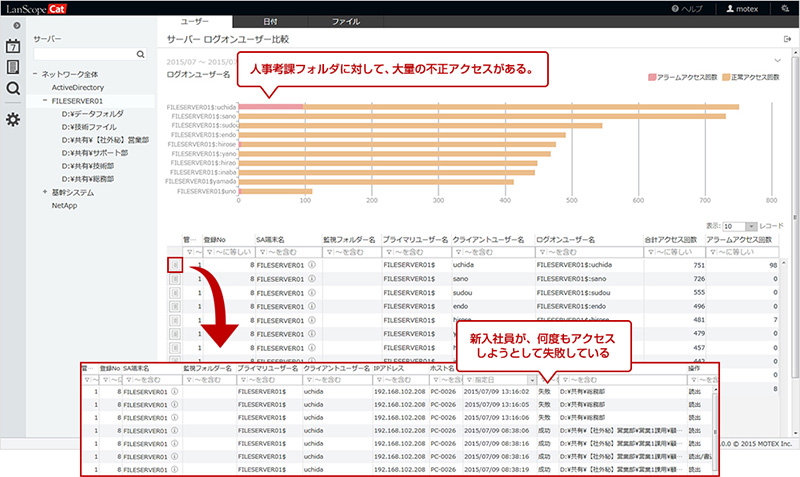Open the gear settings in the left sidebar
This screenshot has height=477, width=800.
tap(13, 119)
